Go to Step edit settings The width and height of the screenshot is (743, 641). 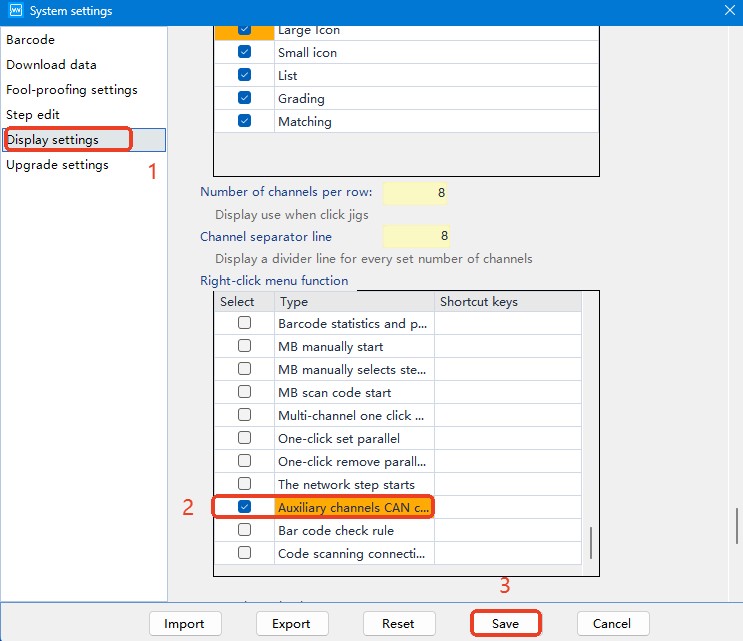(33, 115)
